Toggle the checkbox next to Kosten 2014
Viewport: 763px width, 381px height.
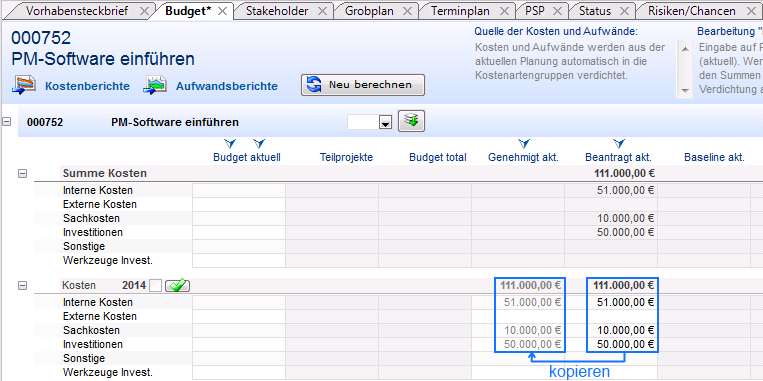(x=155, y=286)
